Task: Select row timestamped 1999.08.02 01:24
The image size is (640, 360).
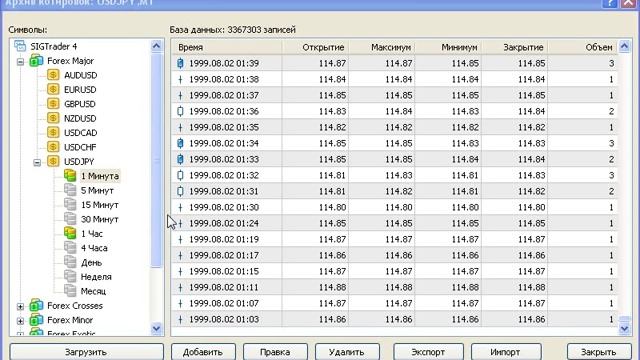Action: coord(394,223)
